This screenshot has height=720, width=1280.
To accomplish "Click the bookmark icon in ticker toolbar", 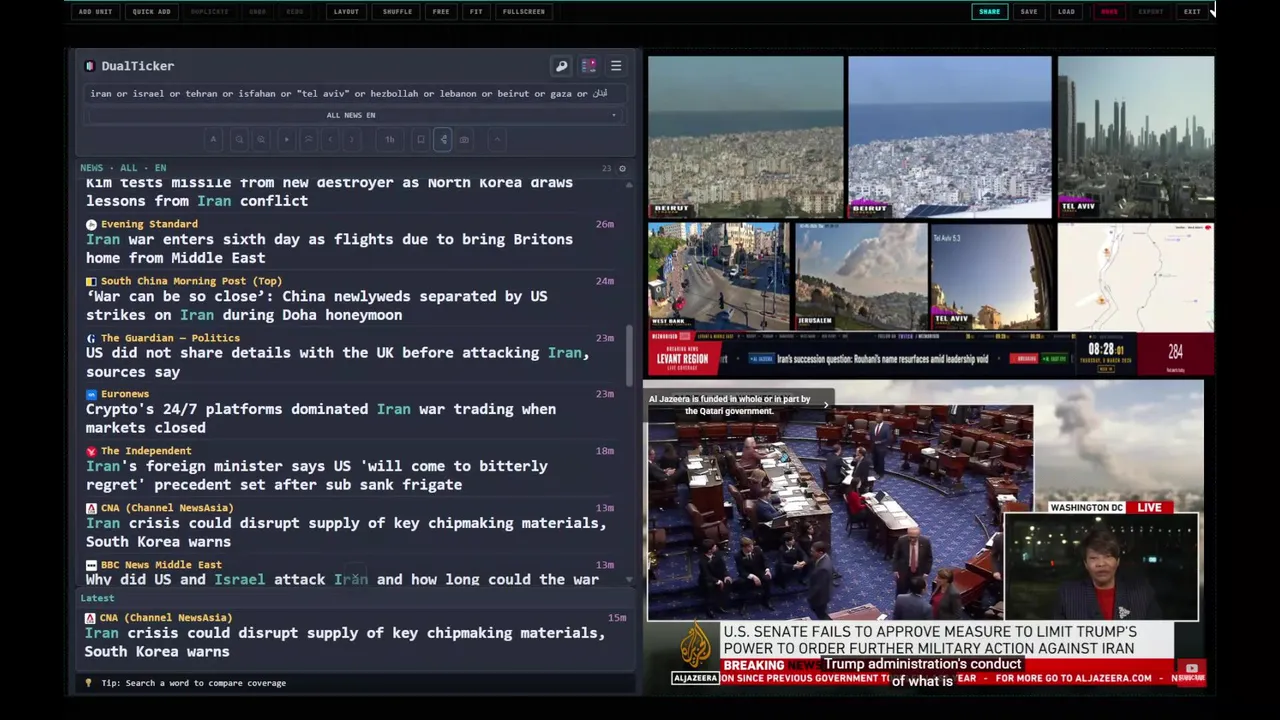I will click(x=421, y=139).
